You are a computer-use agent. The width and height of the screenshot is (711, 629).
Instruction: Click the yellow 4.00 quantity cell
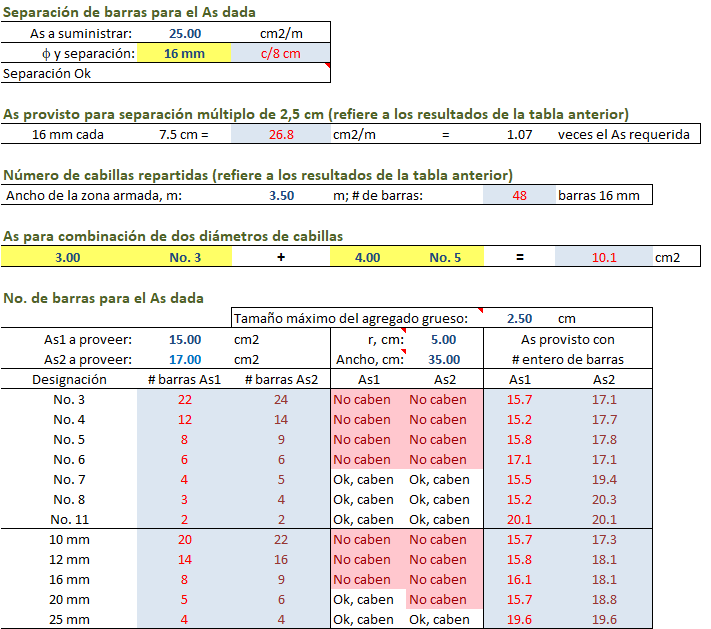coord(367,258)
